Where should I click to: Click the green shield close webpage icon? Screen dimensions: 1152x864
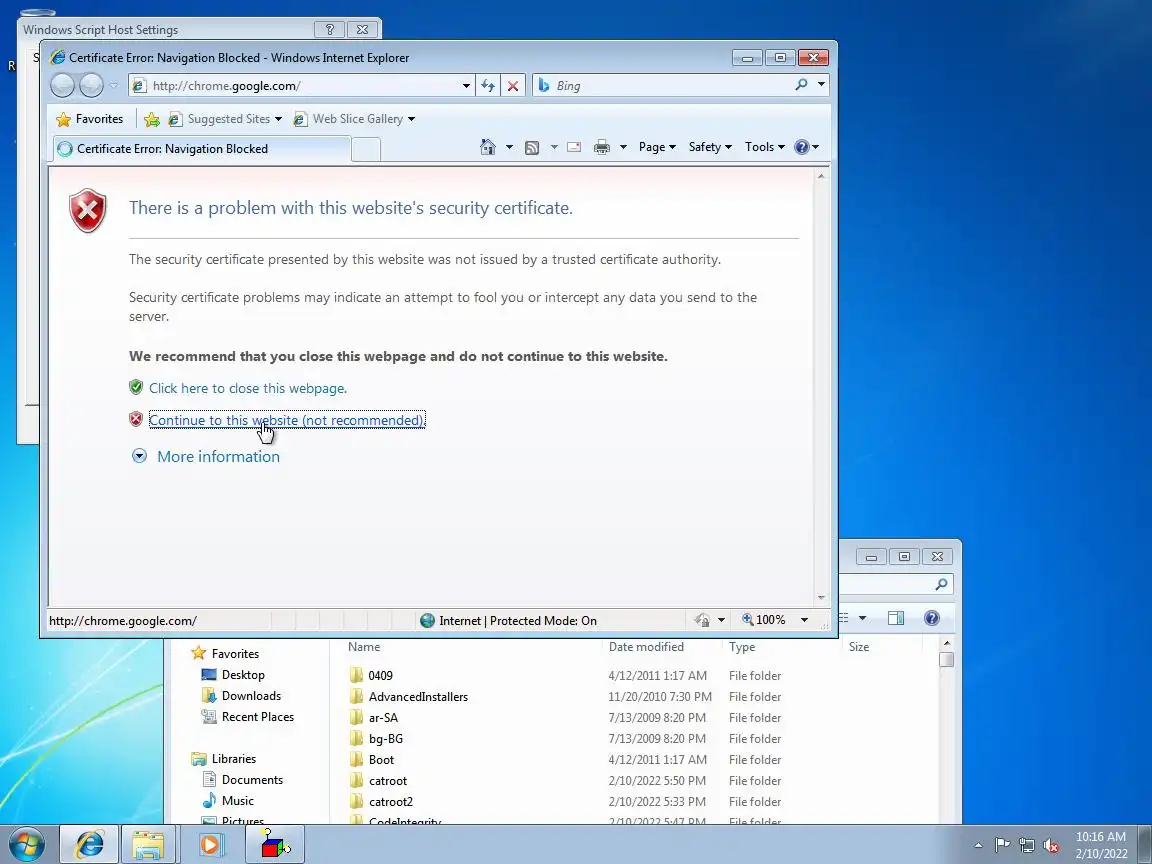coord(136,387)
